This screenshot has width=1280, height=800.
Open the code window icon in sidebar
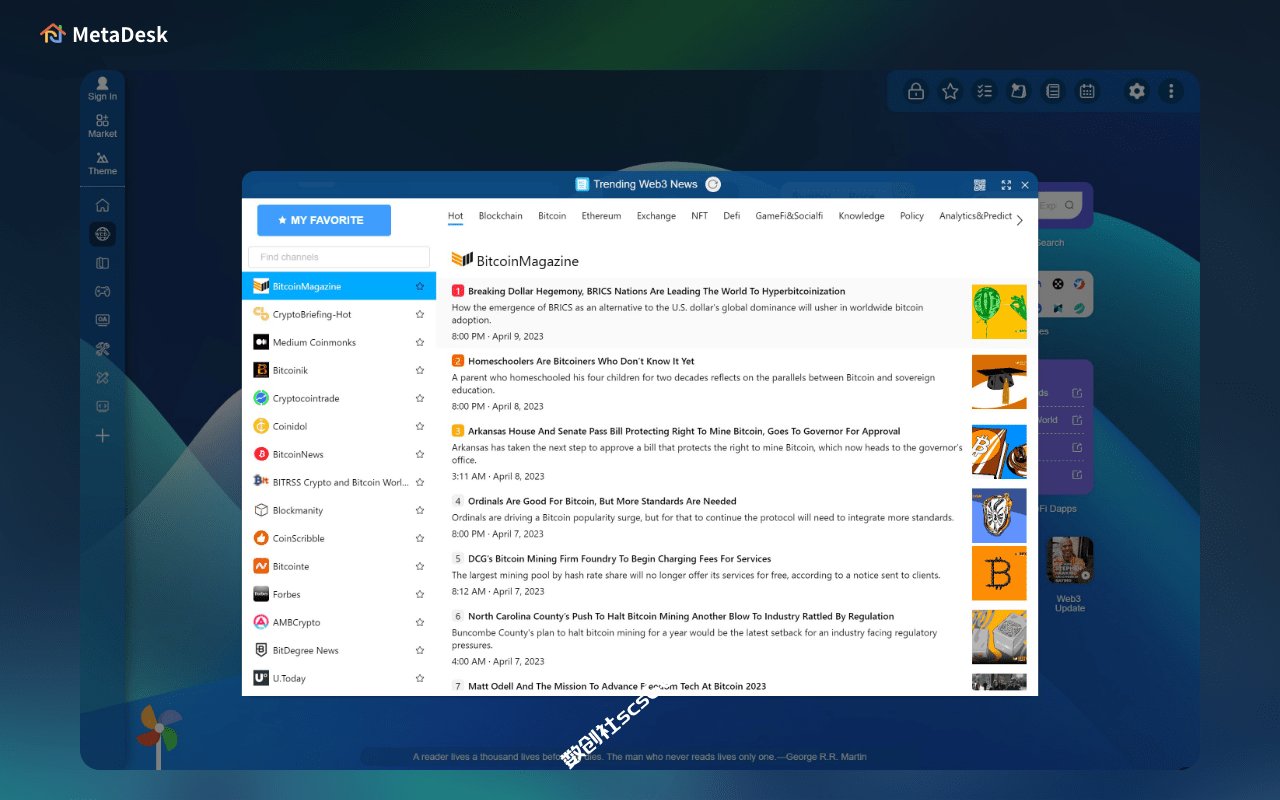(102, 406)
